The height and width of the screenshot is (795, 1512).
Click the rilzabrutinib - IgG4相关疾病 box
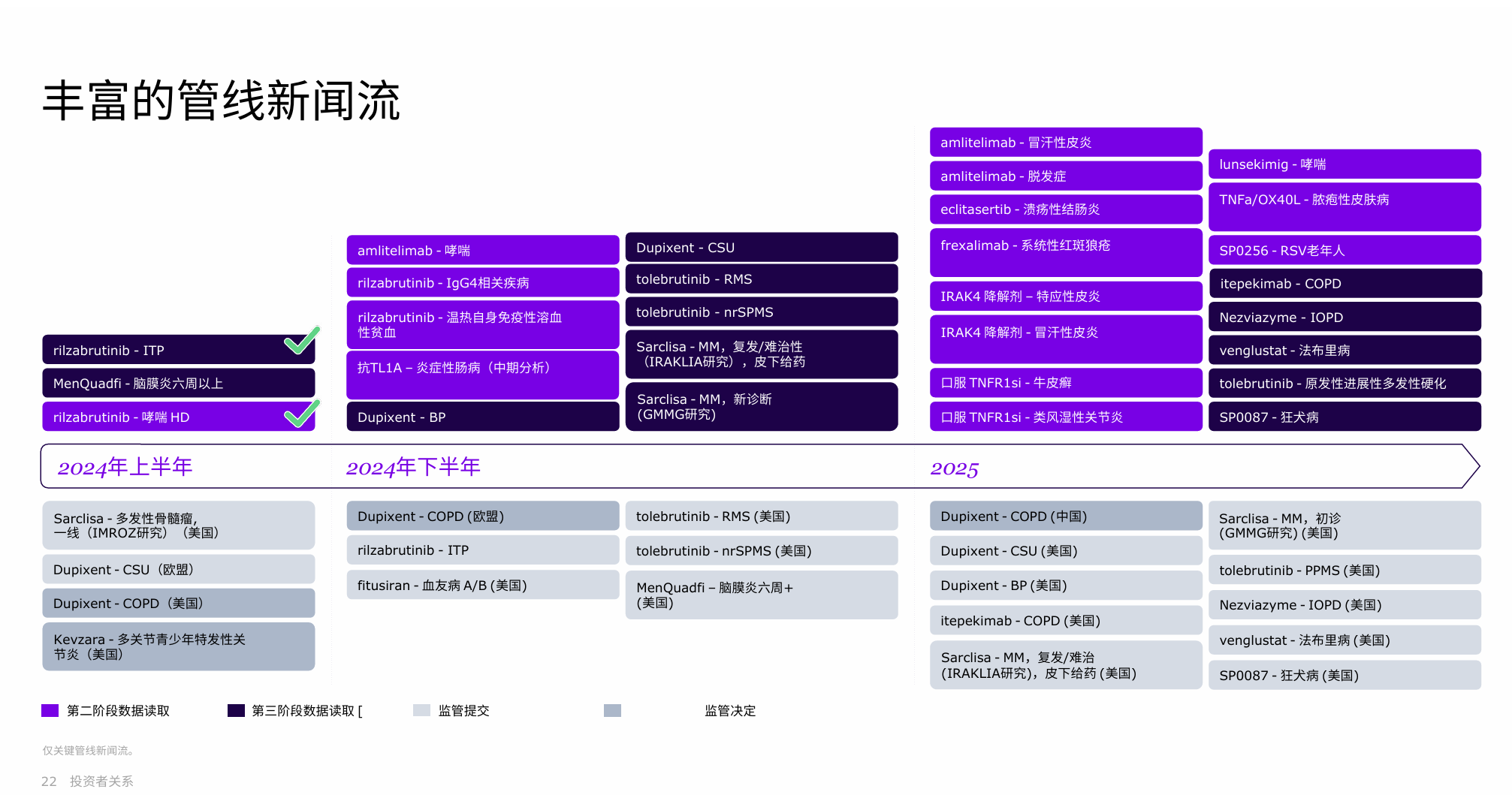pyautogui.click(x=483, y=282)
